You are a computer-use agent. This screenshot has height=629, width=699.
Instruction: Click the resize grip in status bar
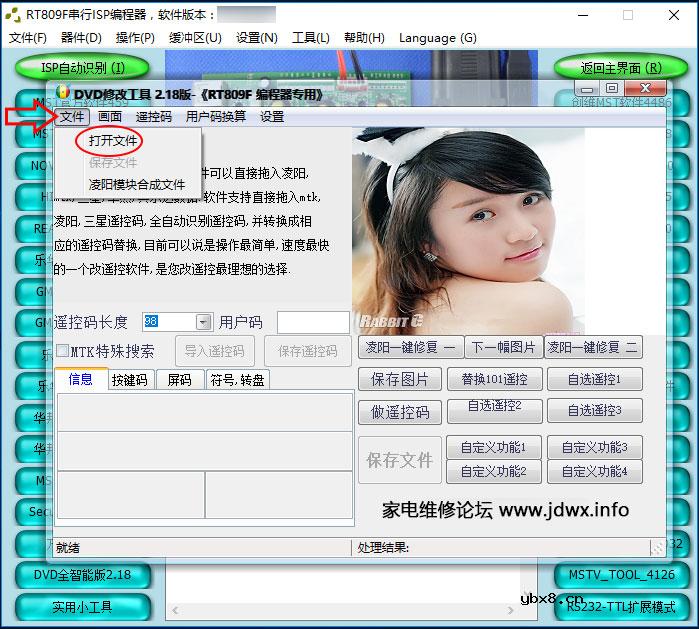pos(657,548)
